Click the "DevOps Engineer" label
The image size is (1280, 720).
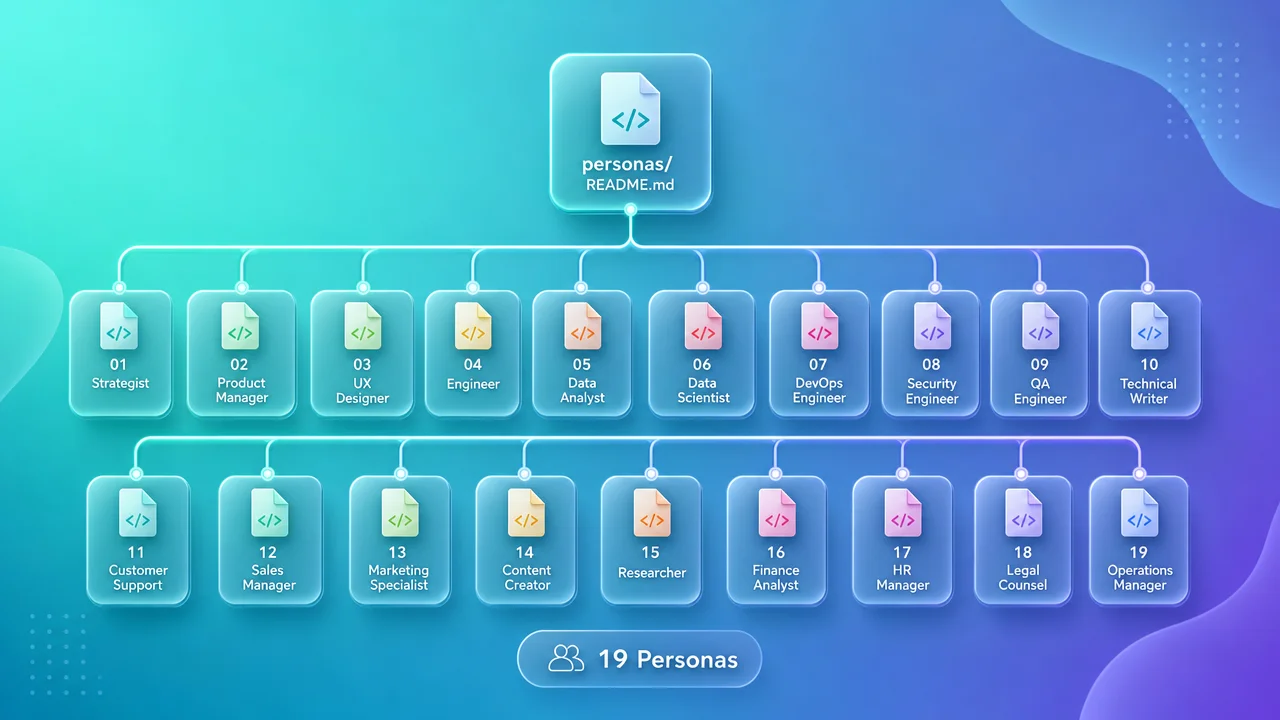click(819, 390)
